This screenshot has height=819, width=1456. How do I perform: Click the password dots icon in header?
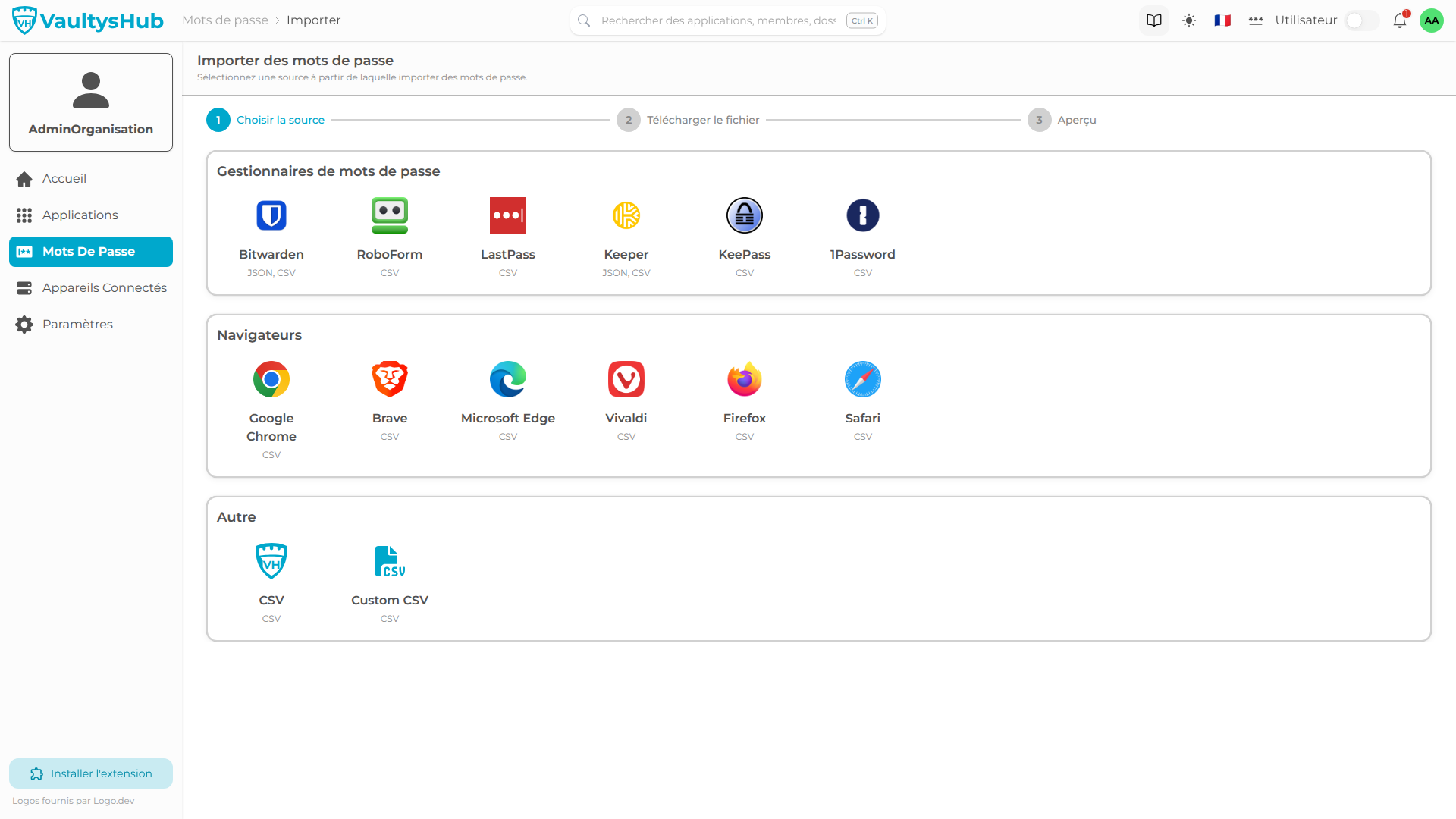pos(1256,20)
